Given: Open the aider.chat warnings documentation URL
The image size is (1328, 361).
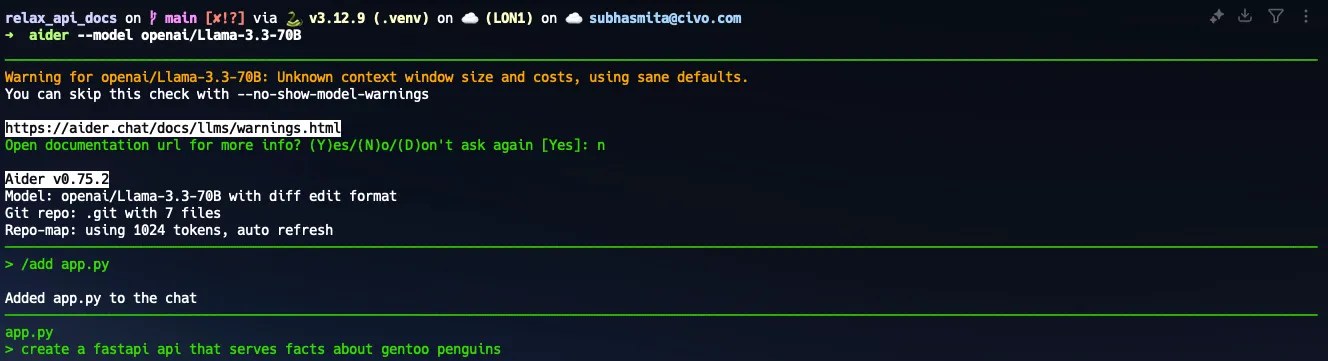Looking at the screenshot, I should 173,128.
